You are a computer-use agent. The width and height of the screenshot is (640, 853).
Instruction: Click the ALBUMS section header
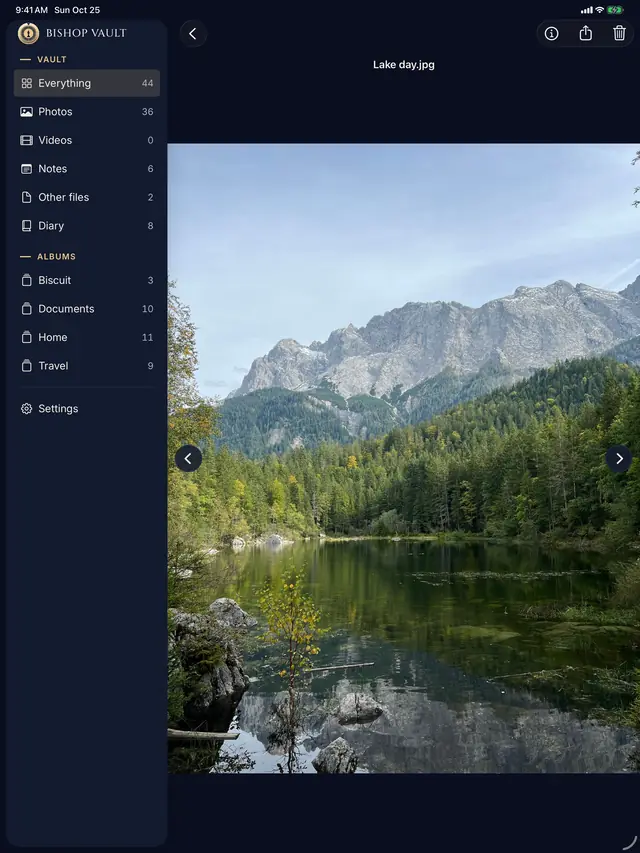[56, 256]
